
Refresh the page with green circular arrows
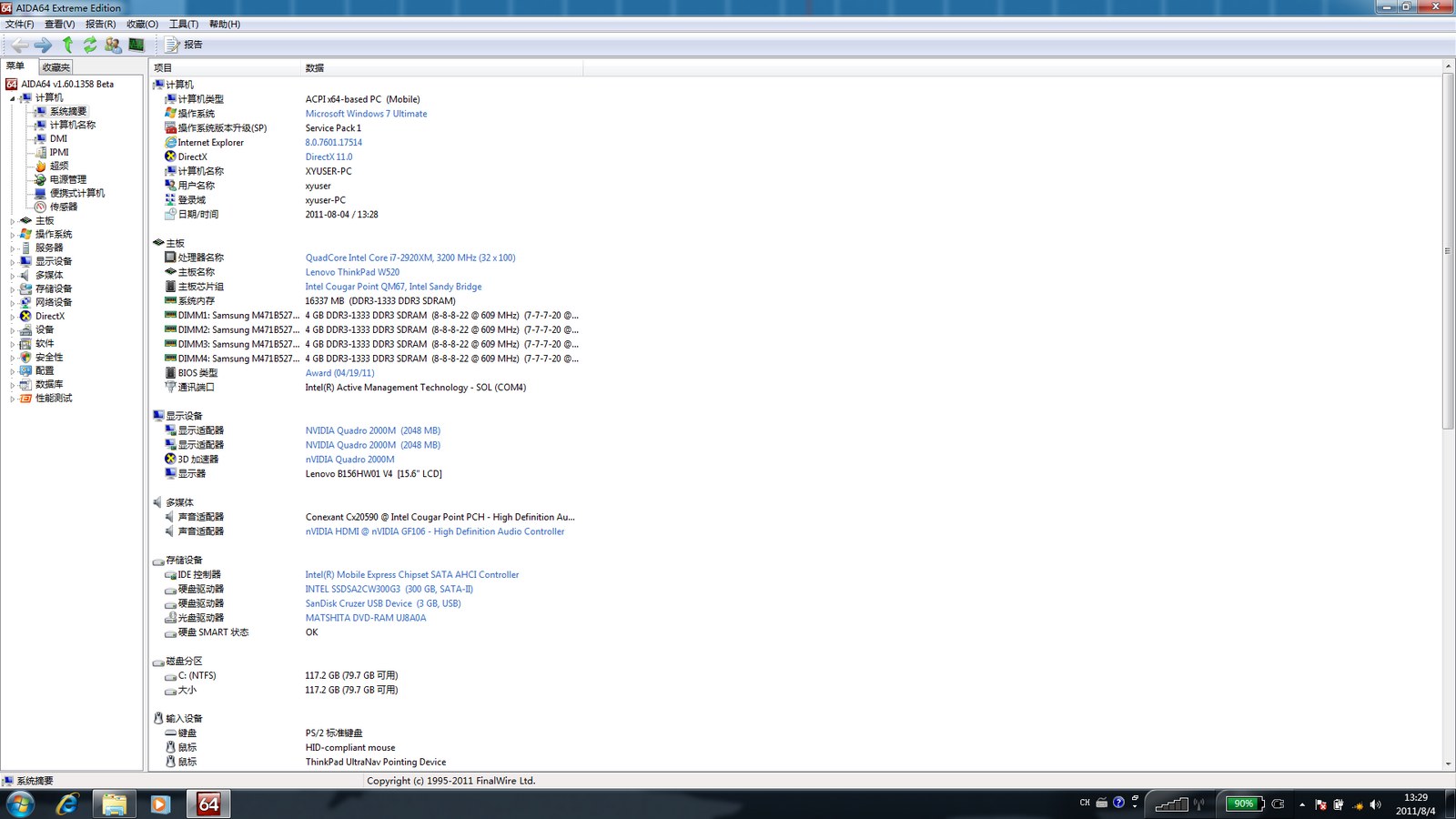click(90, 45)
